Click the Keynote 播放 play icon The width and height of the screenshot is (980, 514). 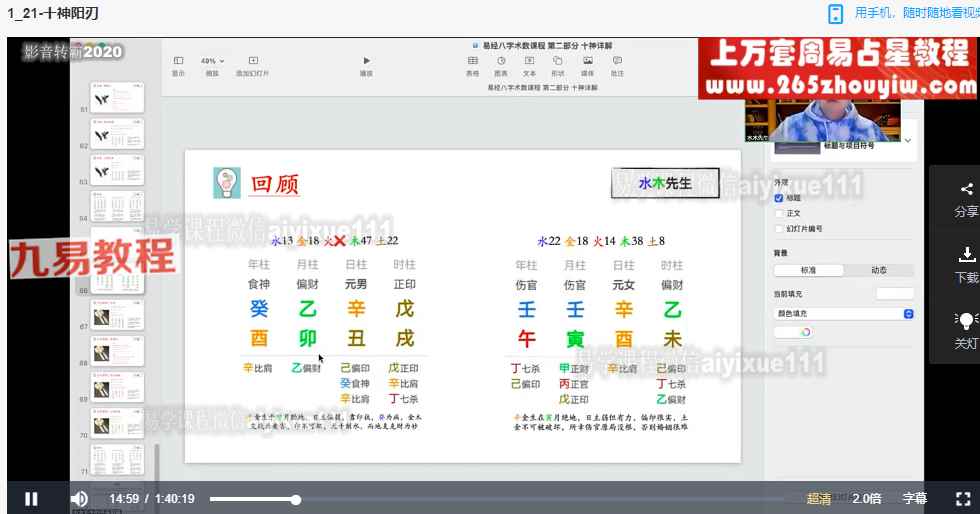[366, 61]
